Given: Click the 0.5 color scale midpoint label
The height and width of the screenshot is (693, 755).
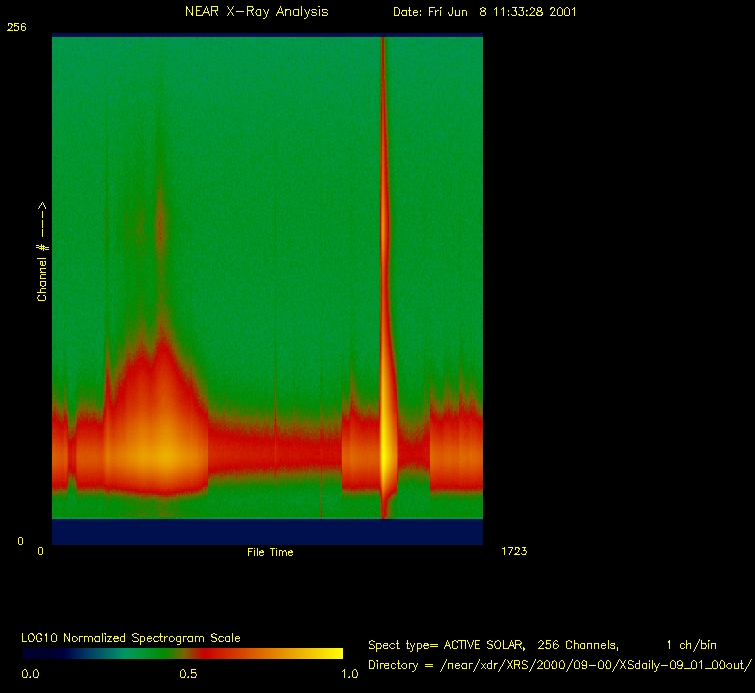Looking at the screenshot, I should (187, 674).
